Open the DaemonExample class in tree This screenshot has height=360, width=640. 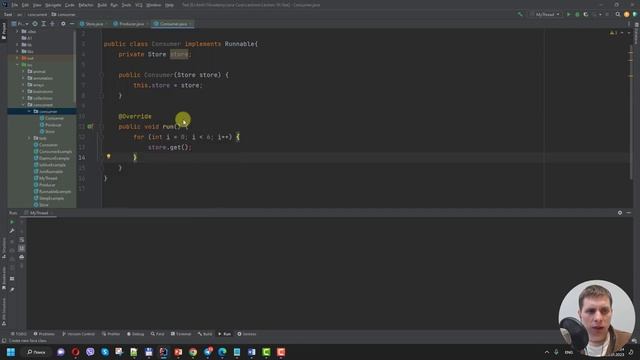click(51, 158)
